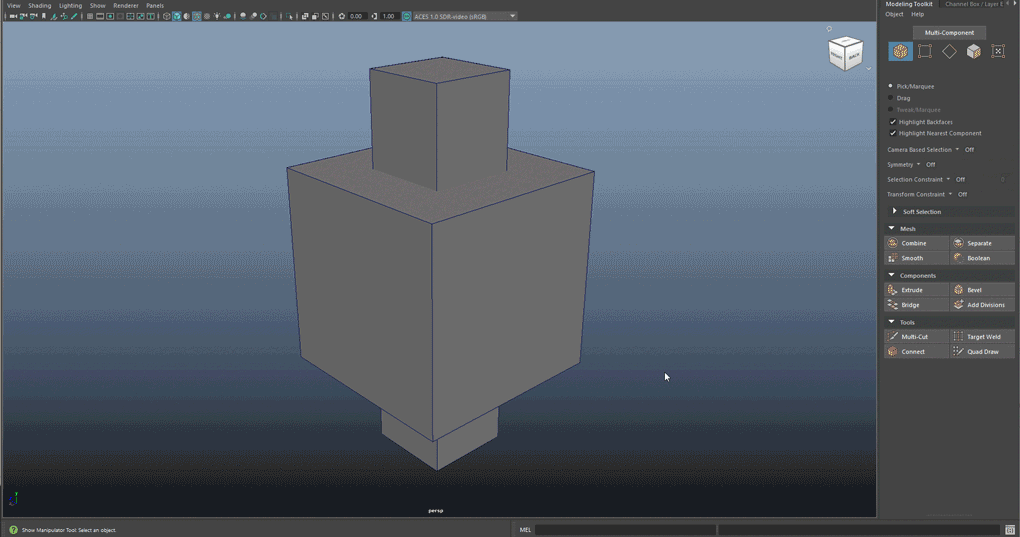Click the Smooth mesh icon
Image resolution: width=1020 pixels, height=537 pixels.
point(892,258)
